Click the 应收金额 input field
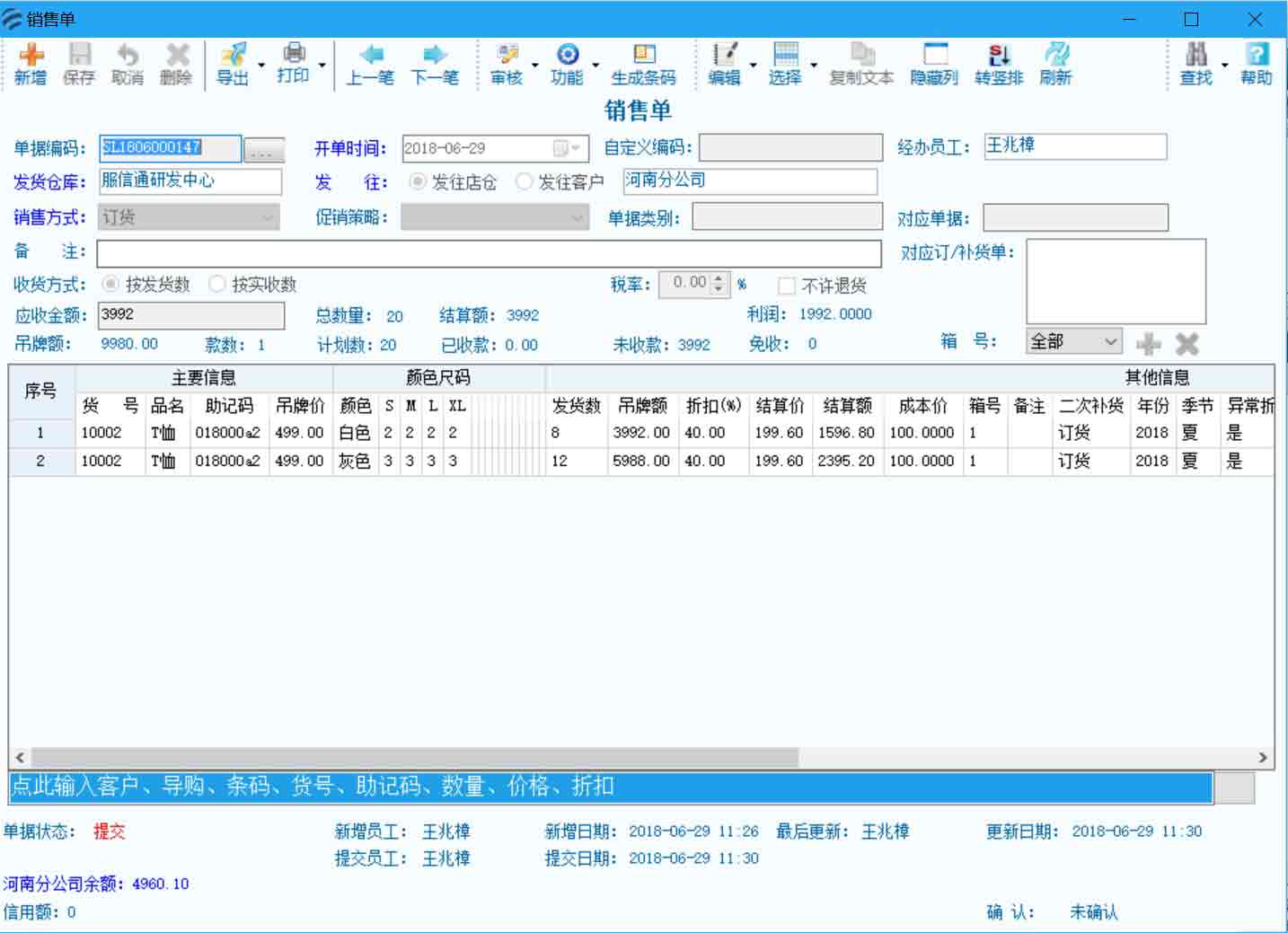Screen dimensions: 1288x933 click(190, 315)
